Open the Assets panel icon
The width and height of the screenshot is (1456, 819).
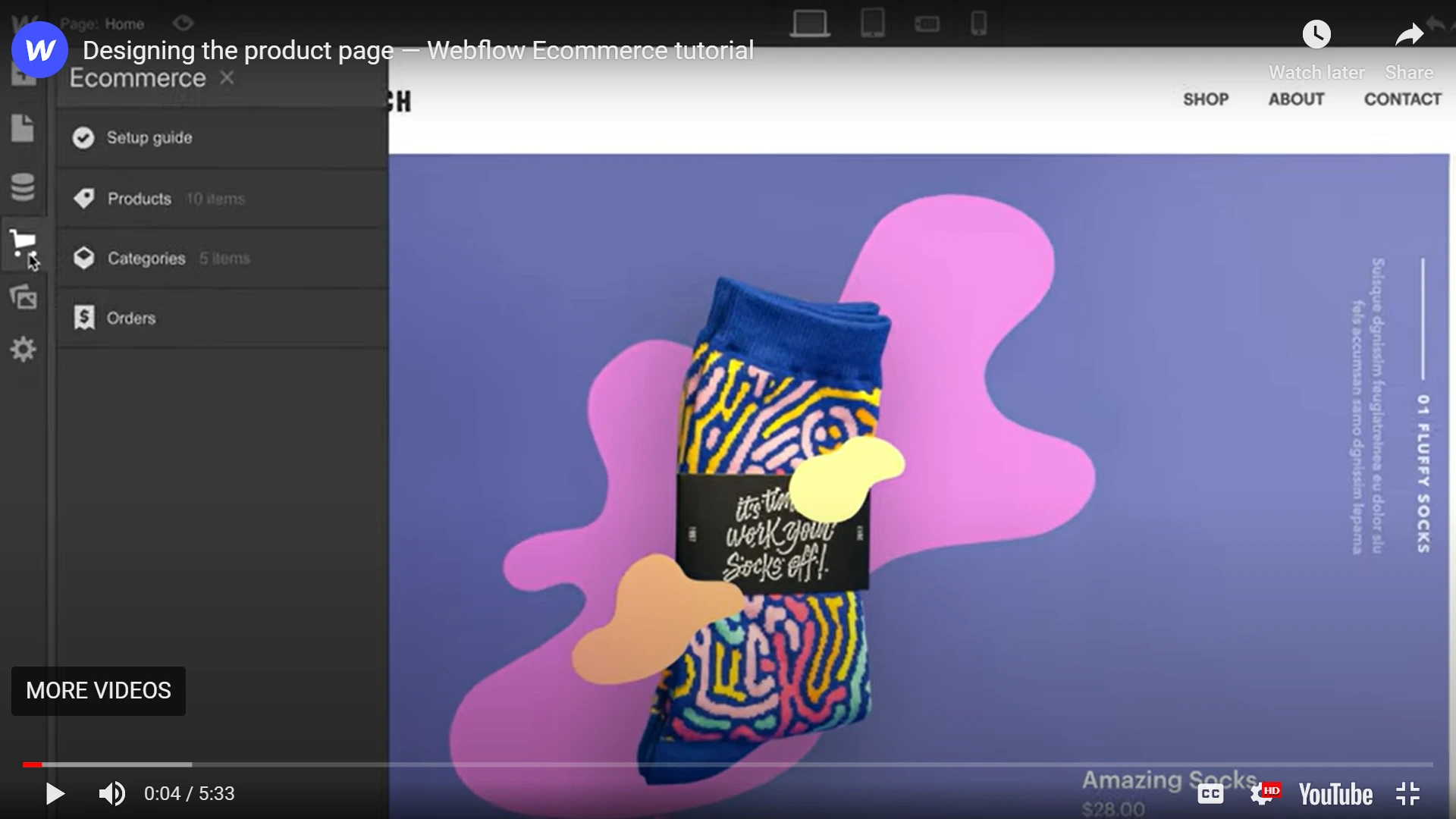click(24, 297)
